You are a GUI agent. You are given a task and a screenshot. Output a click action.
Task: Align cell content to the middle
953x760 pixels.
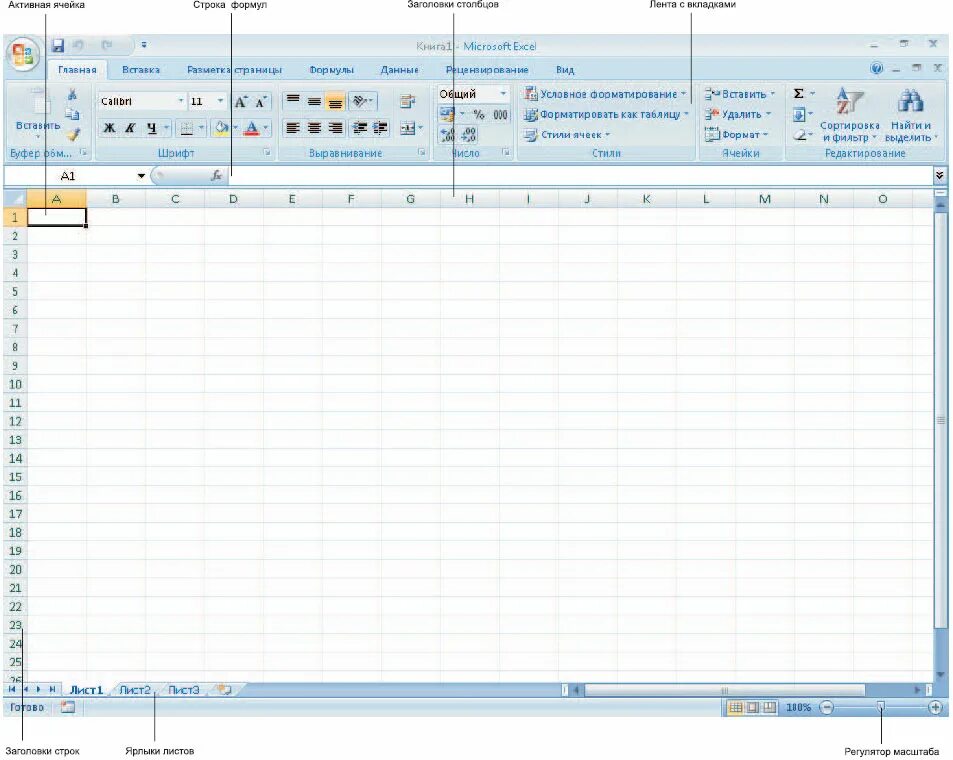[x=314, y=101]
